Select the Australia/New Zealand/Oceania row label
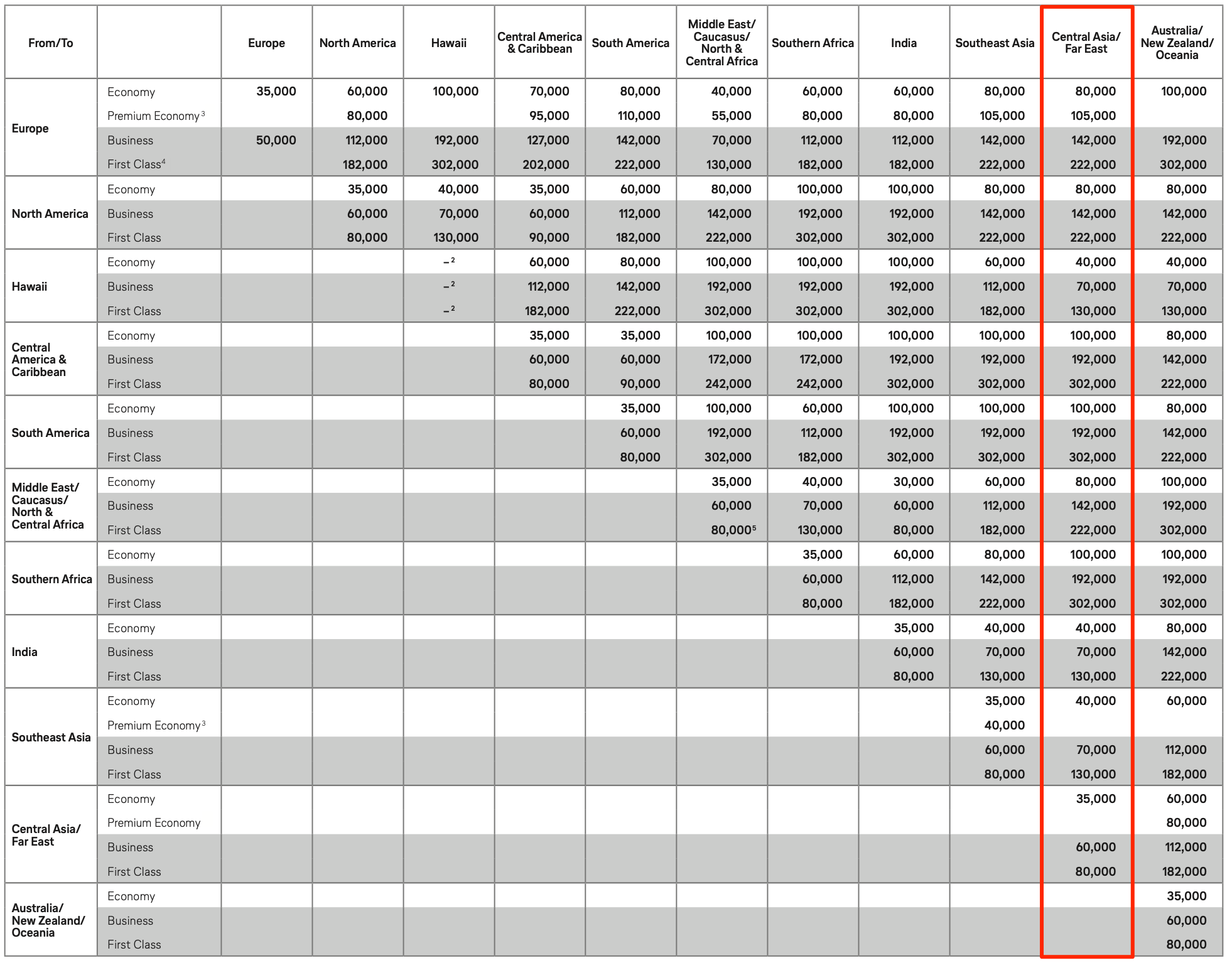The width and height of the screenshot is (1232, 963). pyautogui.click(x=48, y=920)
